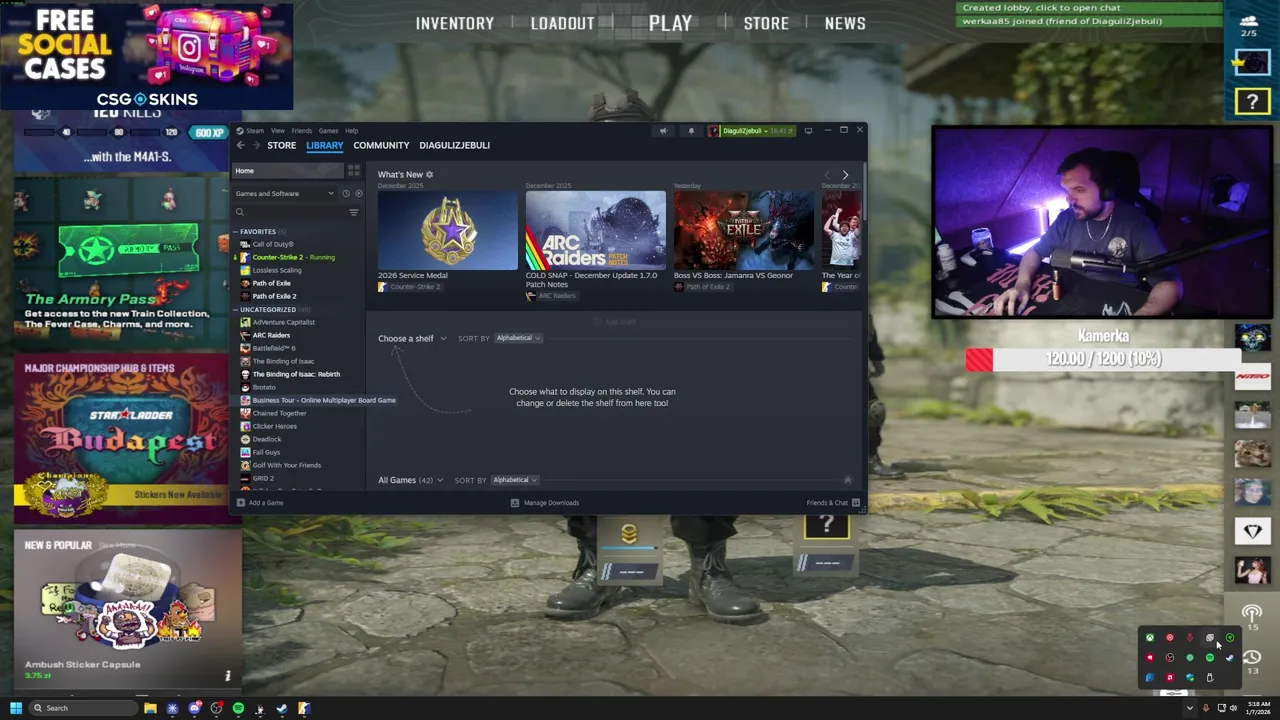Collapse the Favorites category
The image size is (1280, 720).
pyautogui.click(x=236, y=231)
